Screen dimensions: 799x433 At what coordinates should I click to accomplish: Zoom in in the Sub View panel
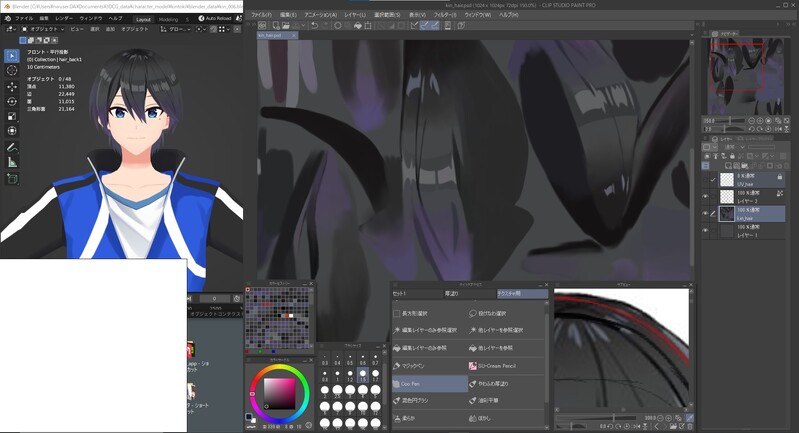click(669, 418)
